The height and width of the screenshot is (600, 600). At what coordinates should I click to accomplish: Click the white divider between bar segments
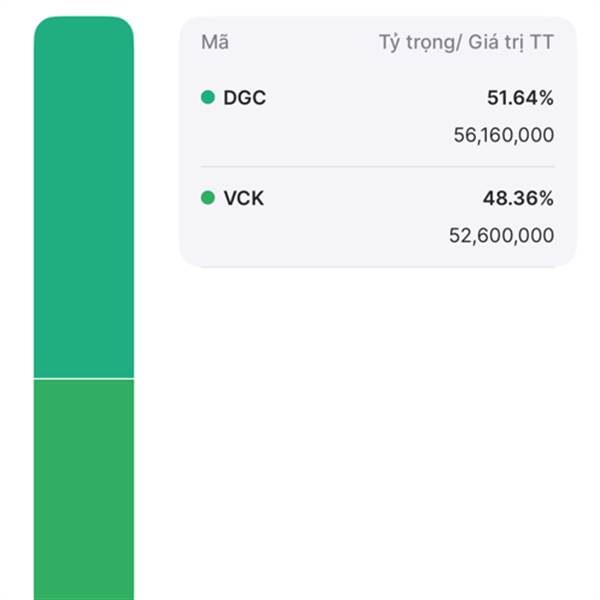click(84, 379)
